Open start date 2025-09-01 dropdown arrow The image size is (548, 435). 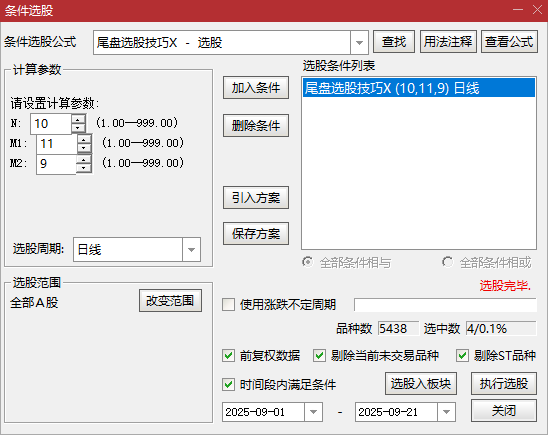point(313,412)
